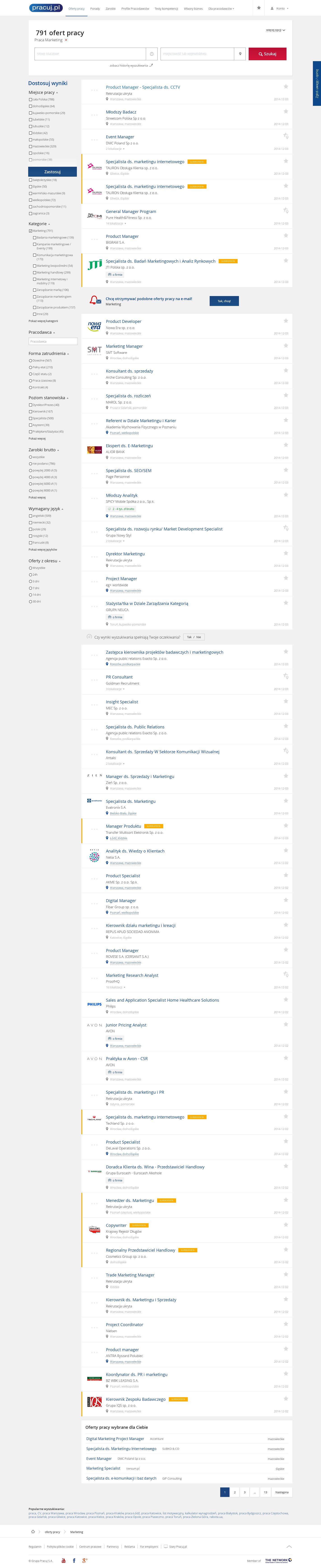Select the Pełny etat radio option

click(30, 367)
